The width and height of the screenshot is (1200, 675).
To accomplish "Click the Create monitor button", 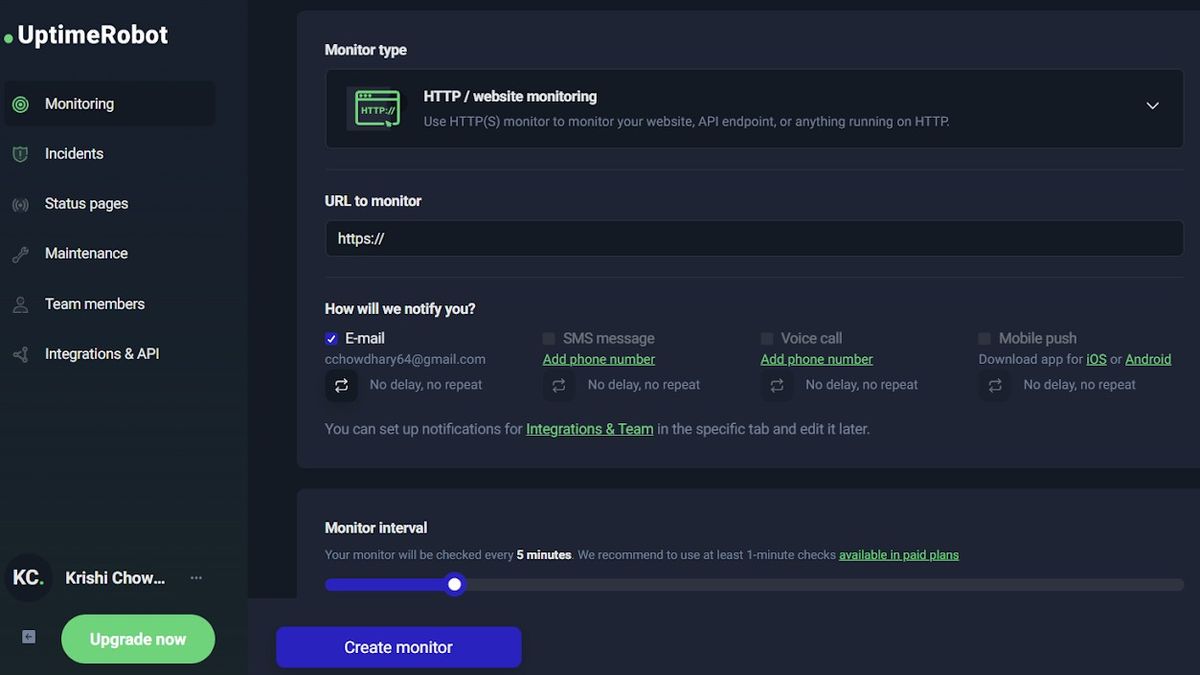I will coord(398,647).
